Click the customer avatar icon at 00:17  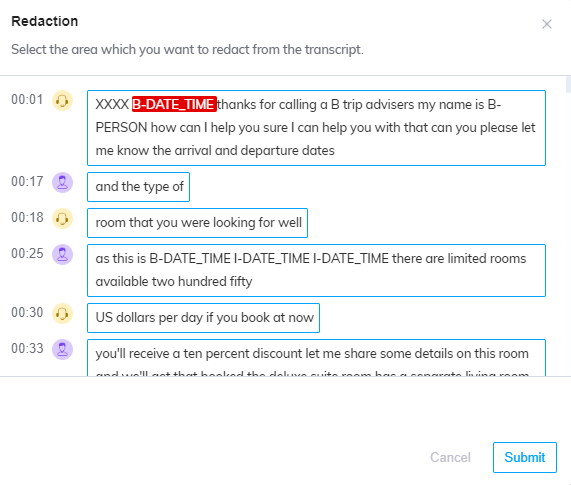coord(62,182)
